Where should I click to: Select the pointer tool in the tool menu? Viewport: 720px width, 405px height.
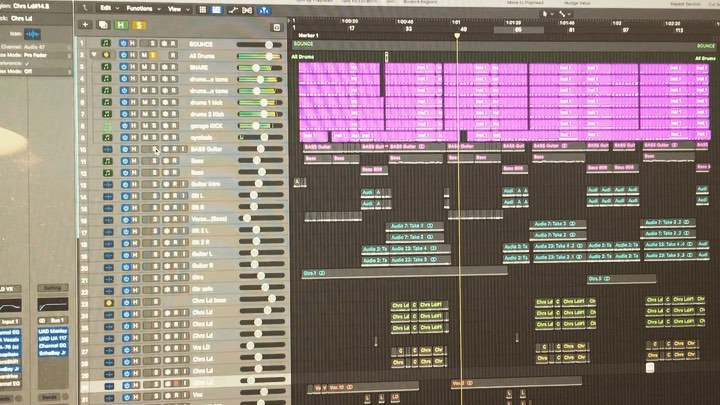[545, 14]
